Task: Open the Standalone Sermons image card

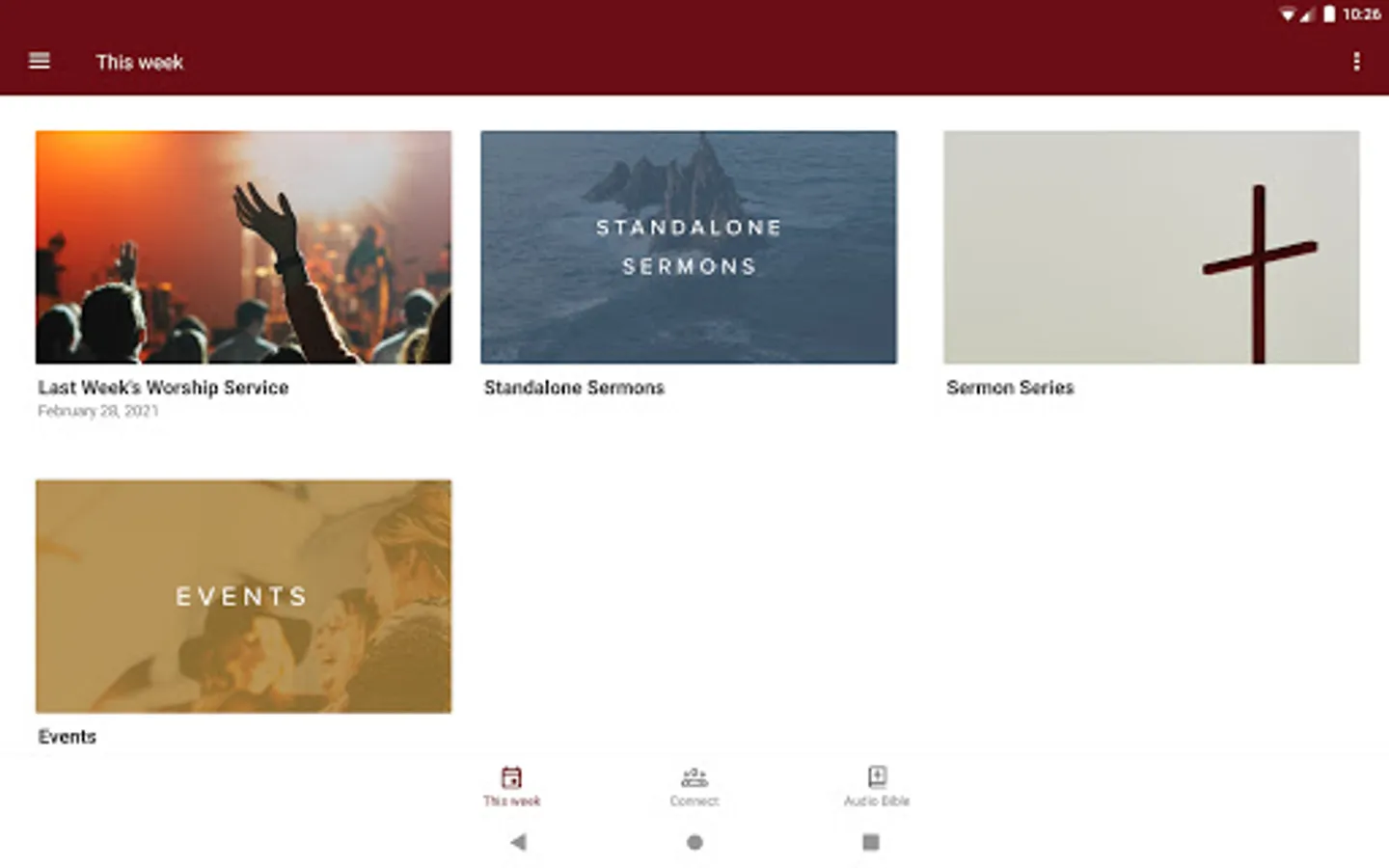Action: pyautogui.click(x=689, y=247)
